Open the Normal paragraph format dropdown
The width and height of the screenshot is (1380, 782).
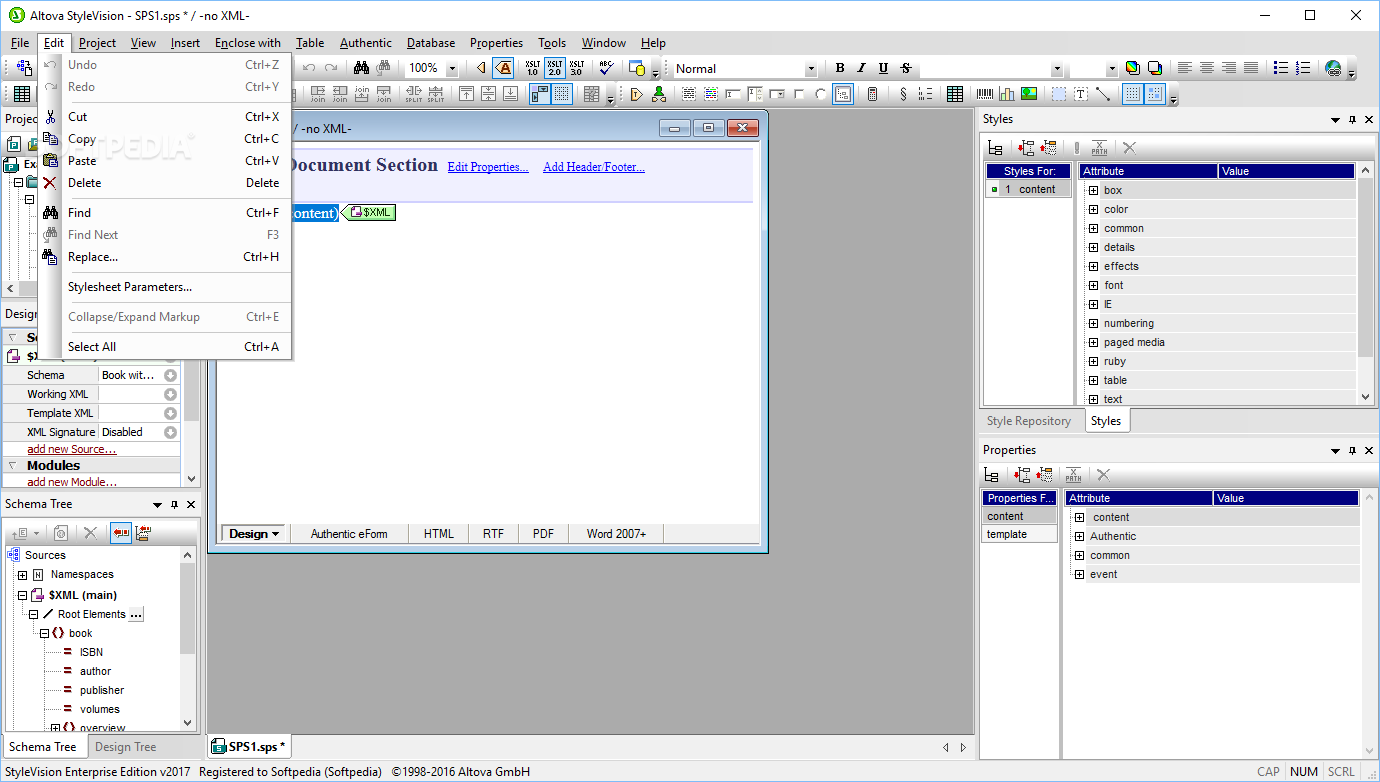coord(811,69)
